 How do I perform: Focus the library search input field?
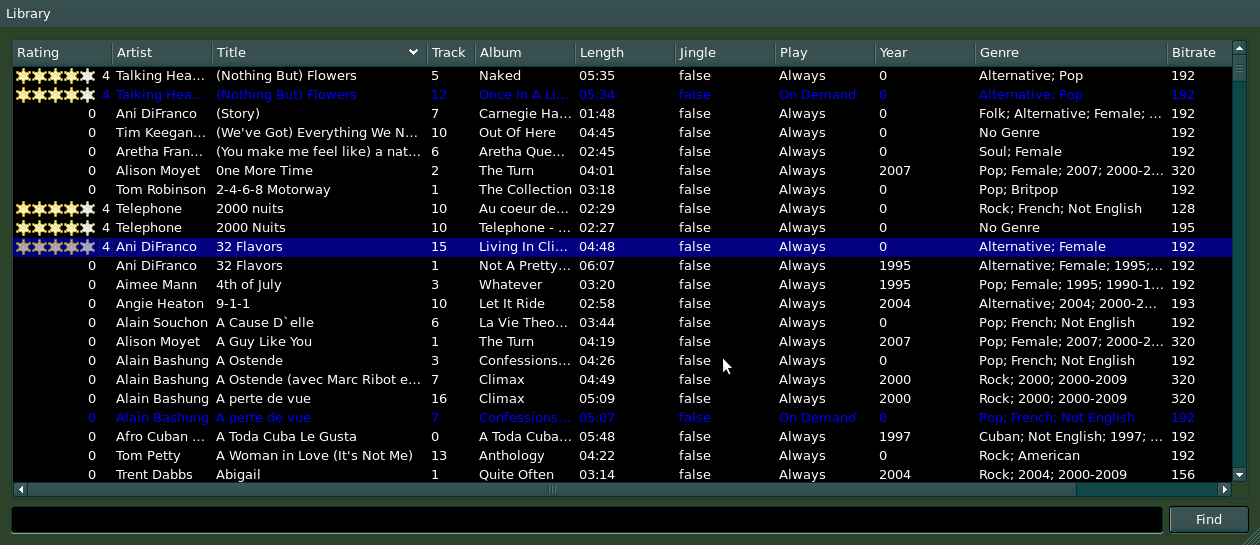coord(587,520)
